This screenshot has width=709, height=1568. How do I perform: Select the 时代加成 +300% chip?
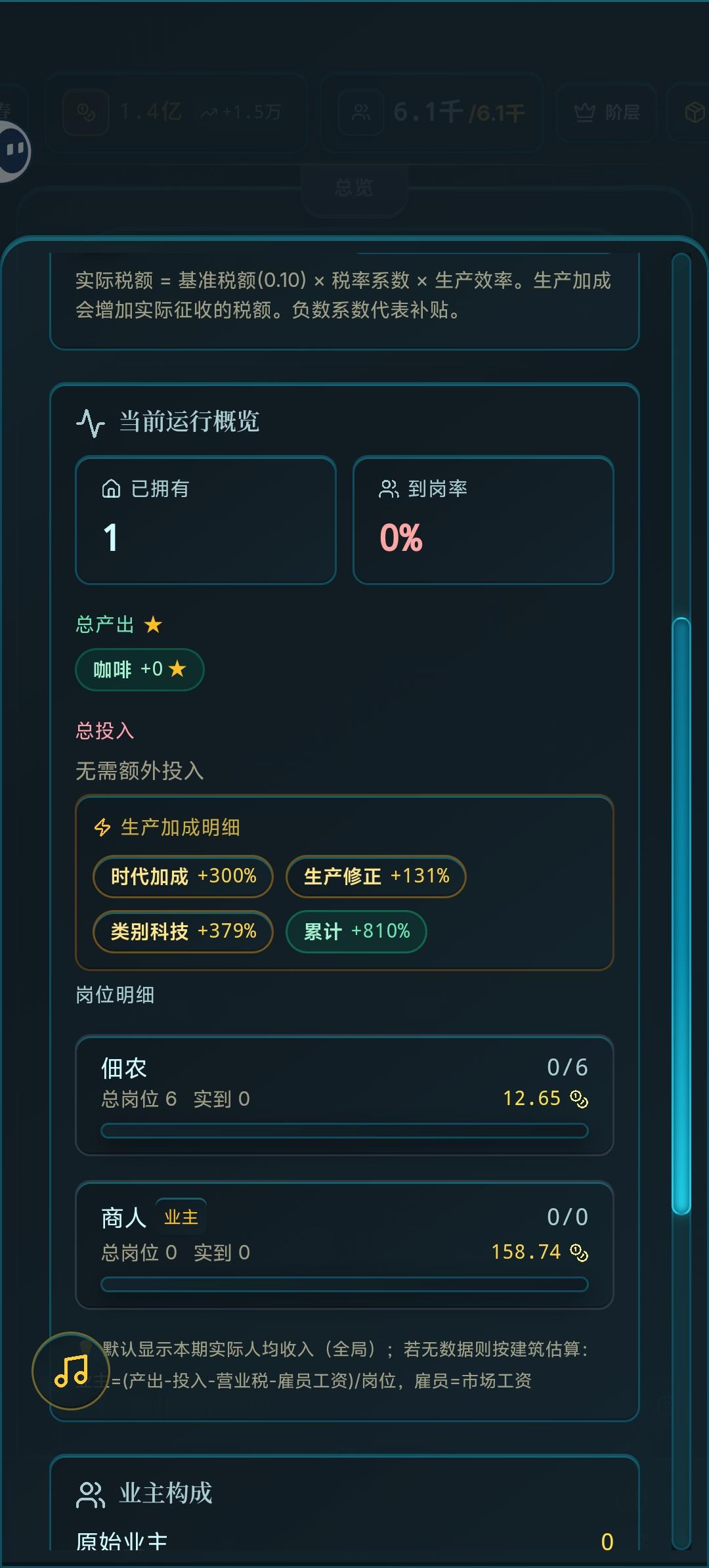coord(183,876)
